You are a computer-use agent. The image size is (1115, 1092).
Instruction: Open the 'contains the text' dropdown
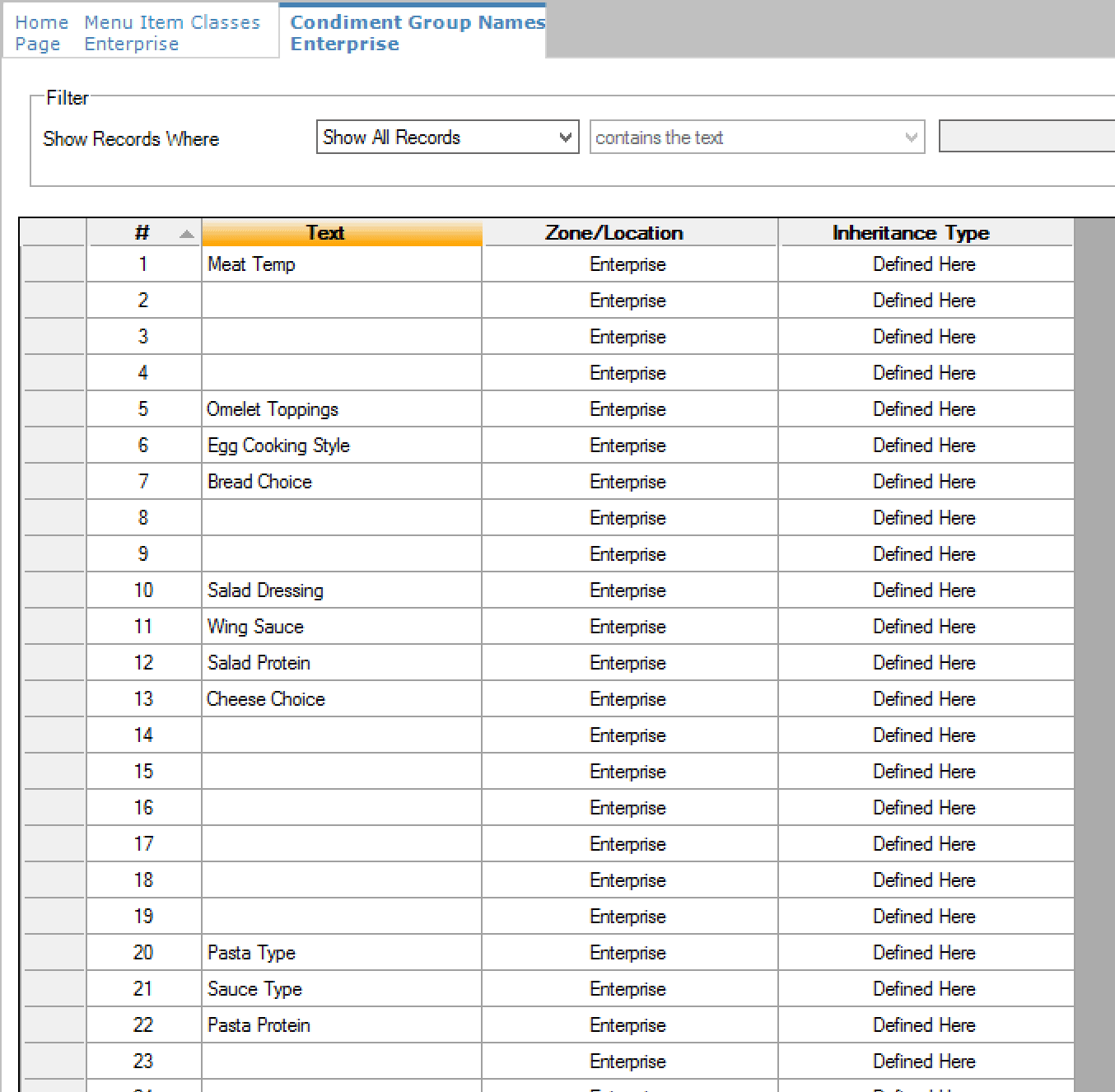tap(757, 137)
